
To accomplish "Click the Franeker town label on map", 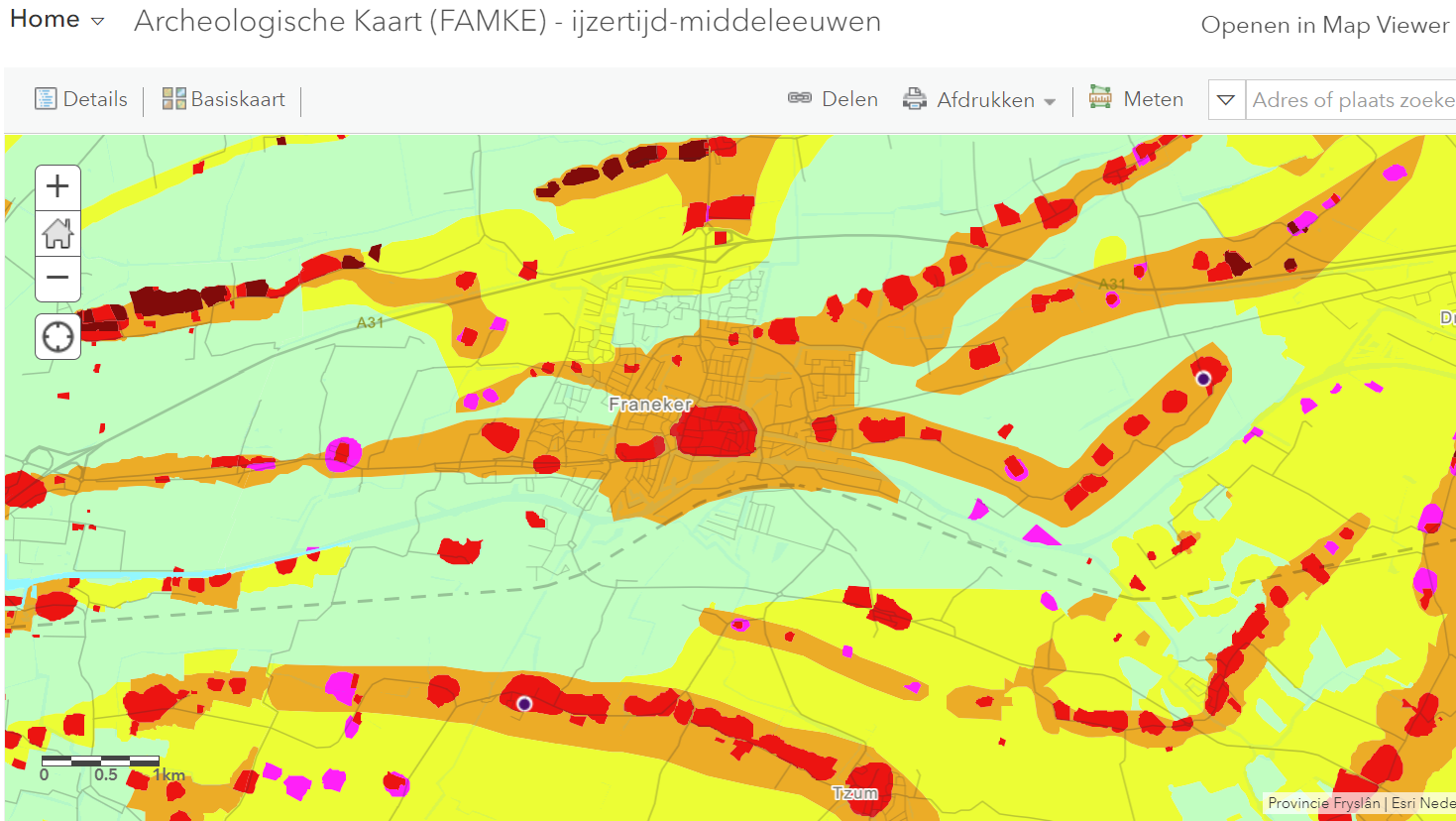I will pos(650,405).
